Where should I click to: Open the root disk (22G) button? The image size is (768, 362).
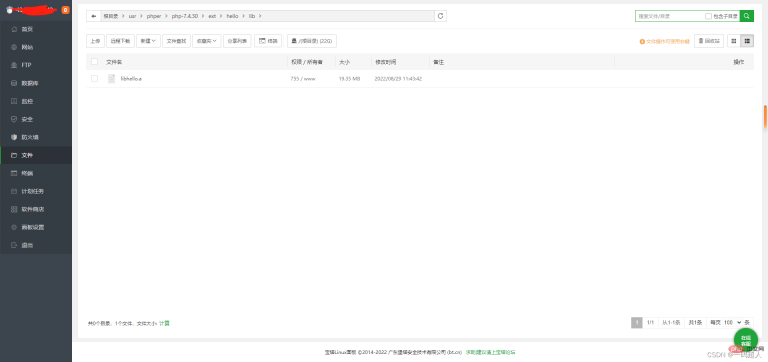(312, 41)
